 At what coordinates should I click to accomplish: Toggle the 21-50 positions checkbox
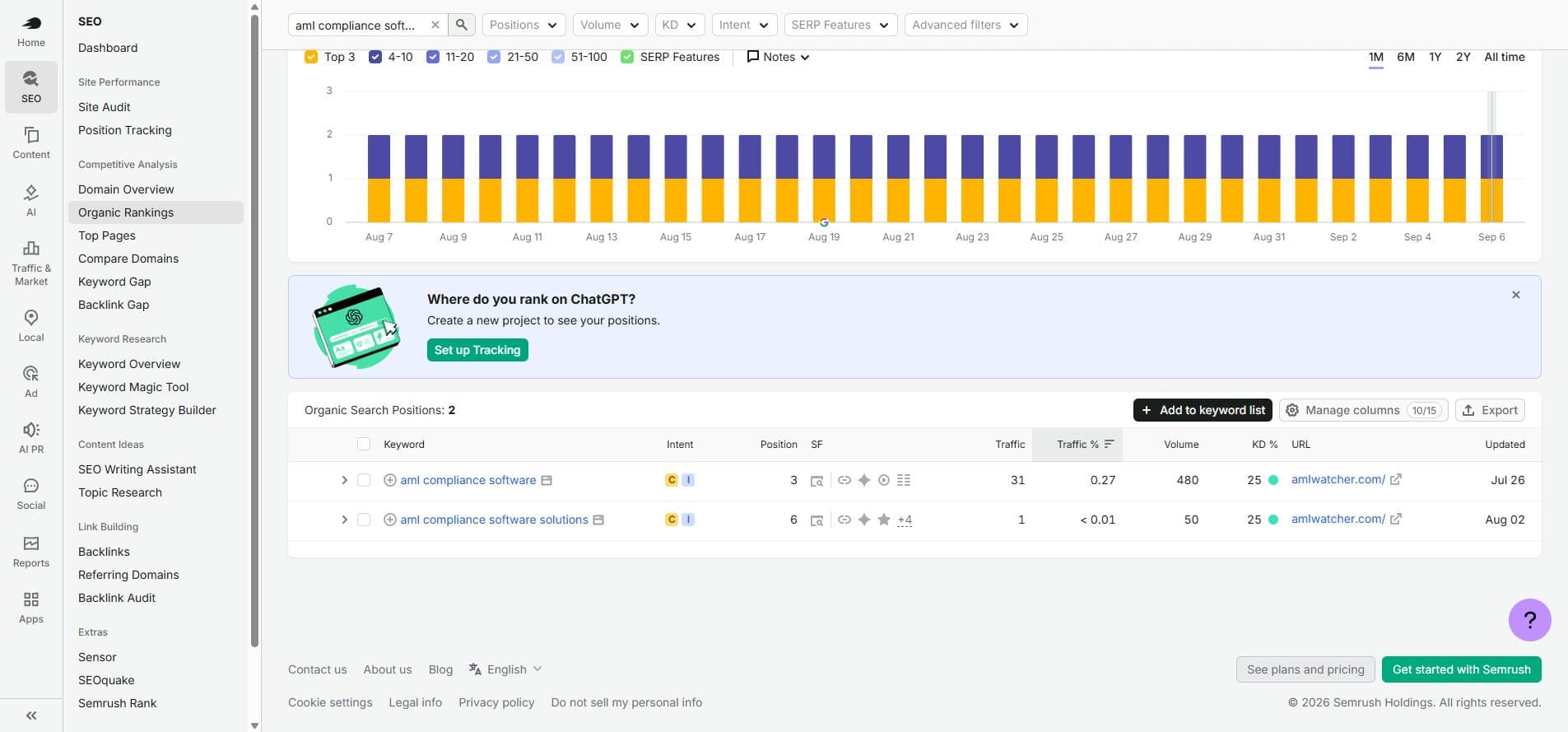(x=494, y=57)
